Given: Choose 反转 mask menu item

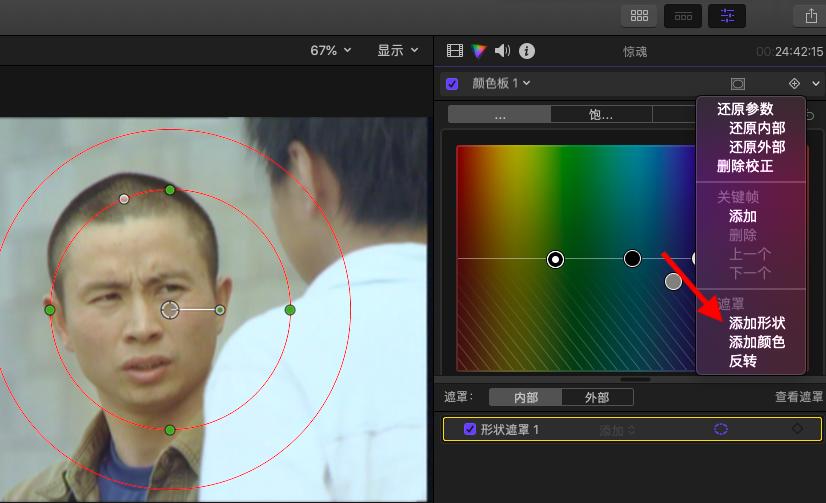Looking at the screenshot, I should [743, 361].
